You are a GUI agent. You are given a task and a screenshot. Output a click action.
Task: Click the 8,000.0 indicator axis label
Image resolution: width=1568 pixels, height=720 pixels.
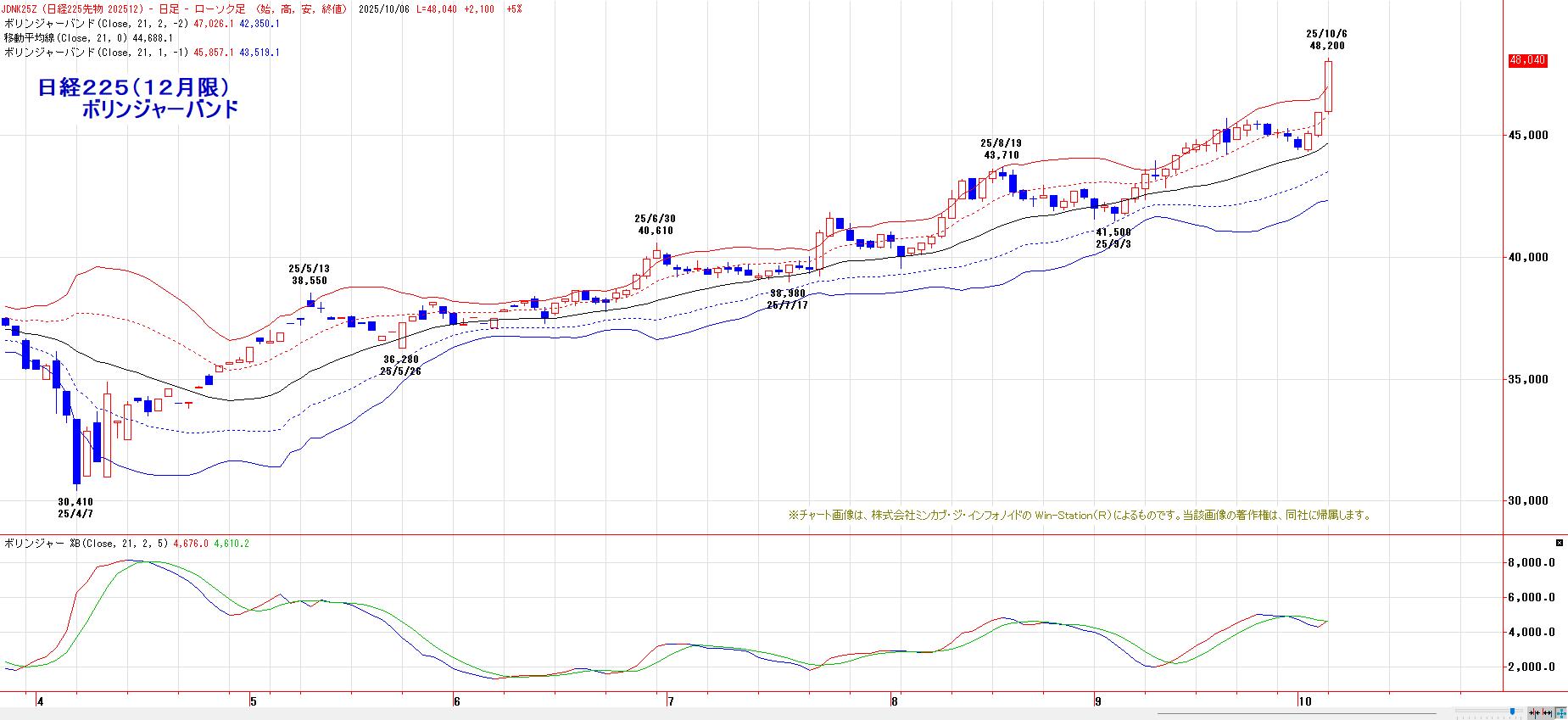[1531, 563]
